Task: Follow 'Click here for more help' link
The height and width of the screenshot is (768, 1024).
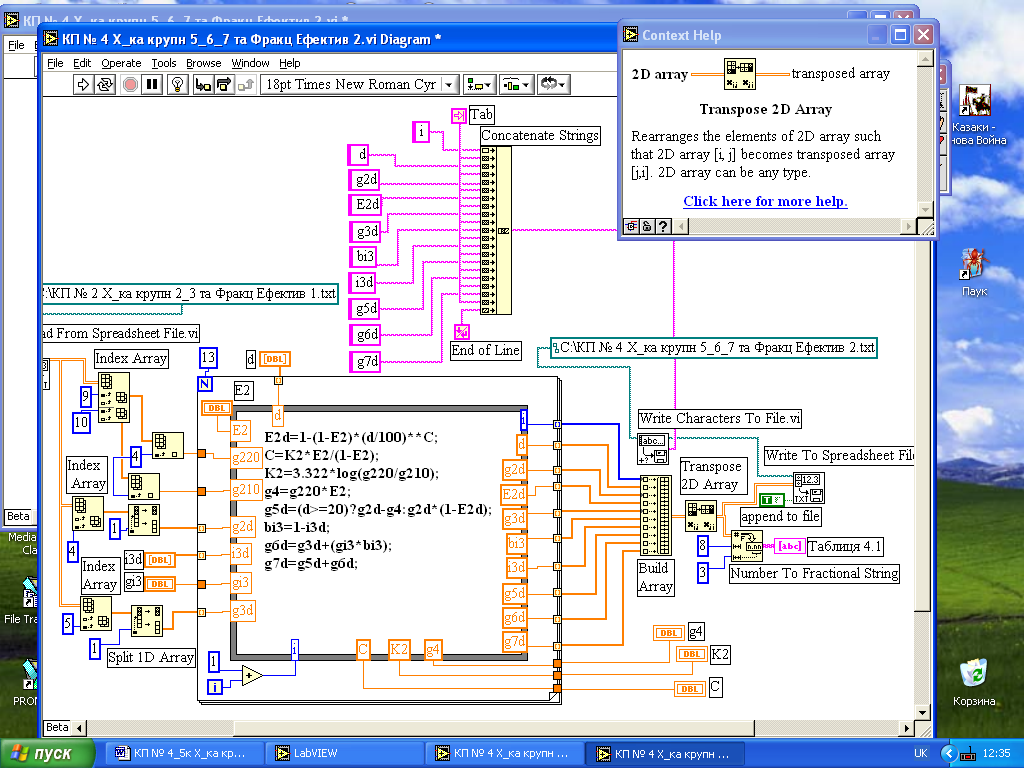Action: [765, 201]
